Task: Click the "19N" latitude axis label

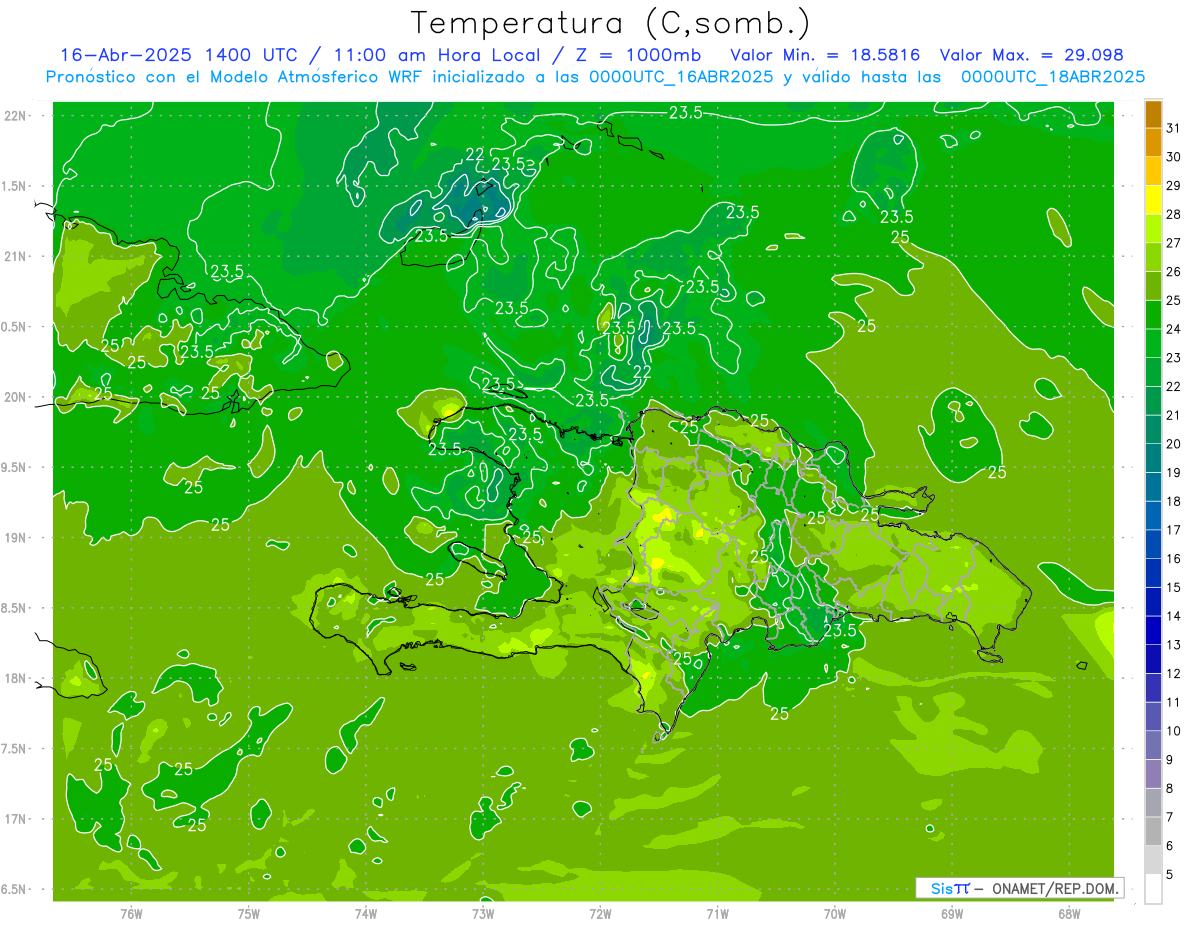Action: click(16, 537)
